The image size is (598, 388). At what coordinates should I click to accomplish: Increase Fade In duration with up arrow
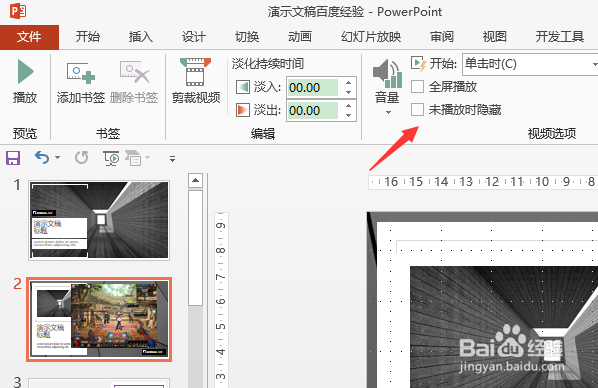(348, 83)
